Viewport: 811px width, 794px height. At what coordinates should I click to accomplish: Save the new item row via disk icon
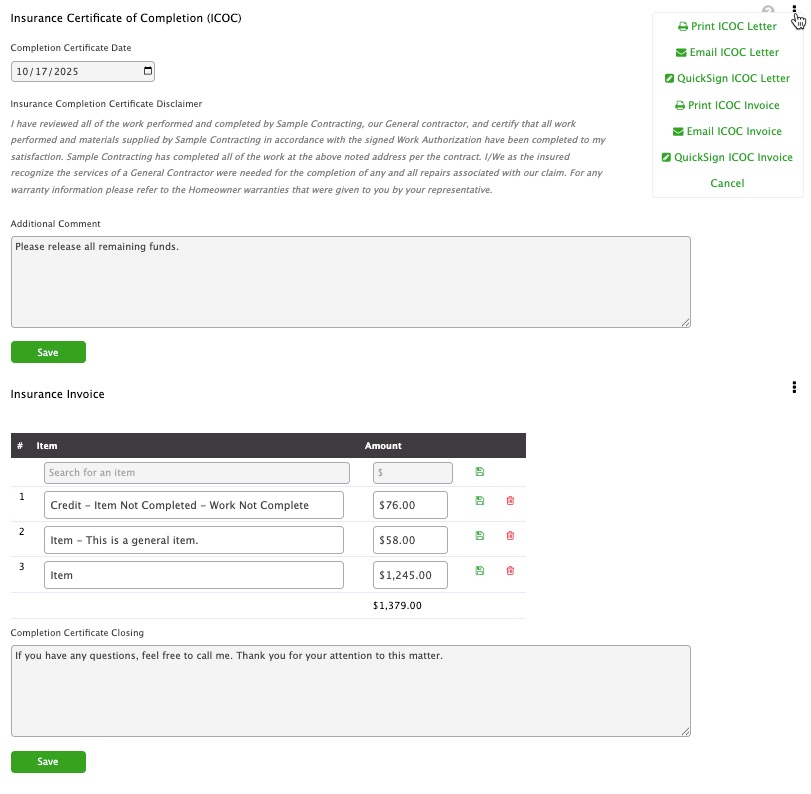click(x=479, y=472)
